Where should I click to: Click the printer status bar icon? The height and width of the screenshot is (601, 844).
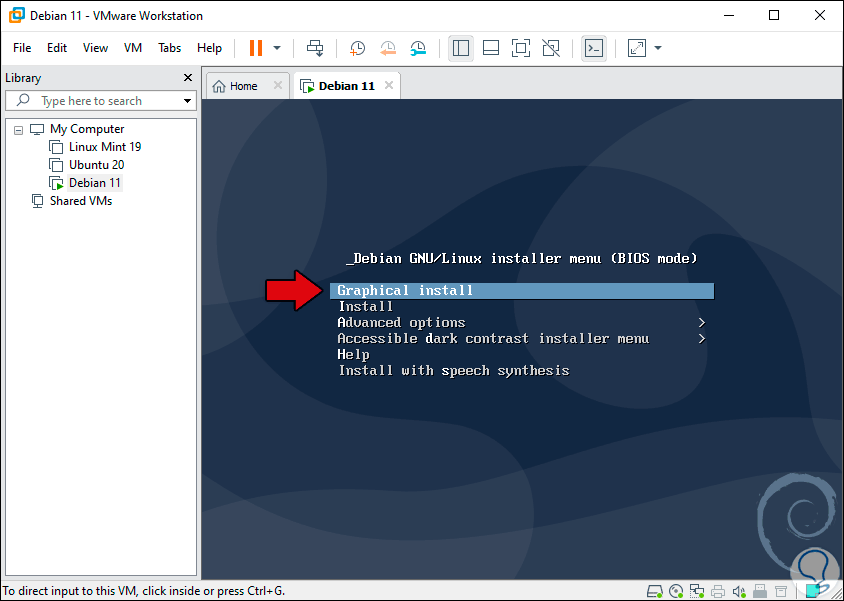point(718,591)
